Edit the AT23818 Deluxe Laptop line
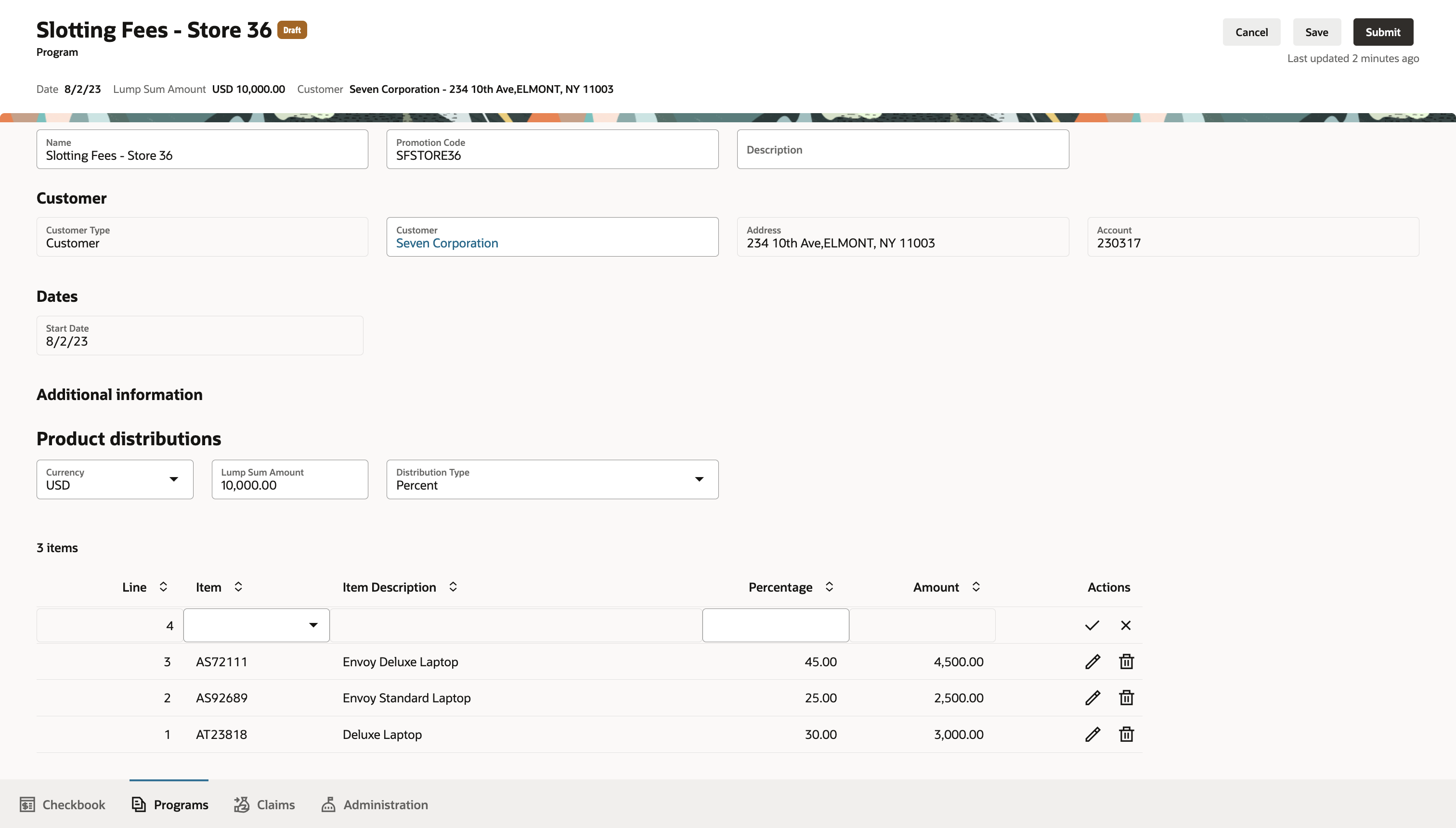1456x828 pixels. coord(1092,734)
